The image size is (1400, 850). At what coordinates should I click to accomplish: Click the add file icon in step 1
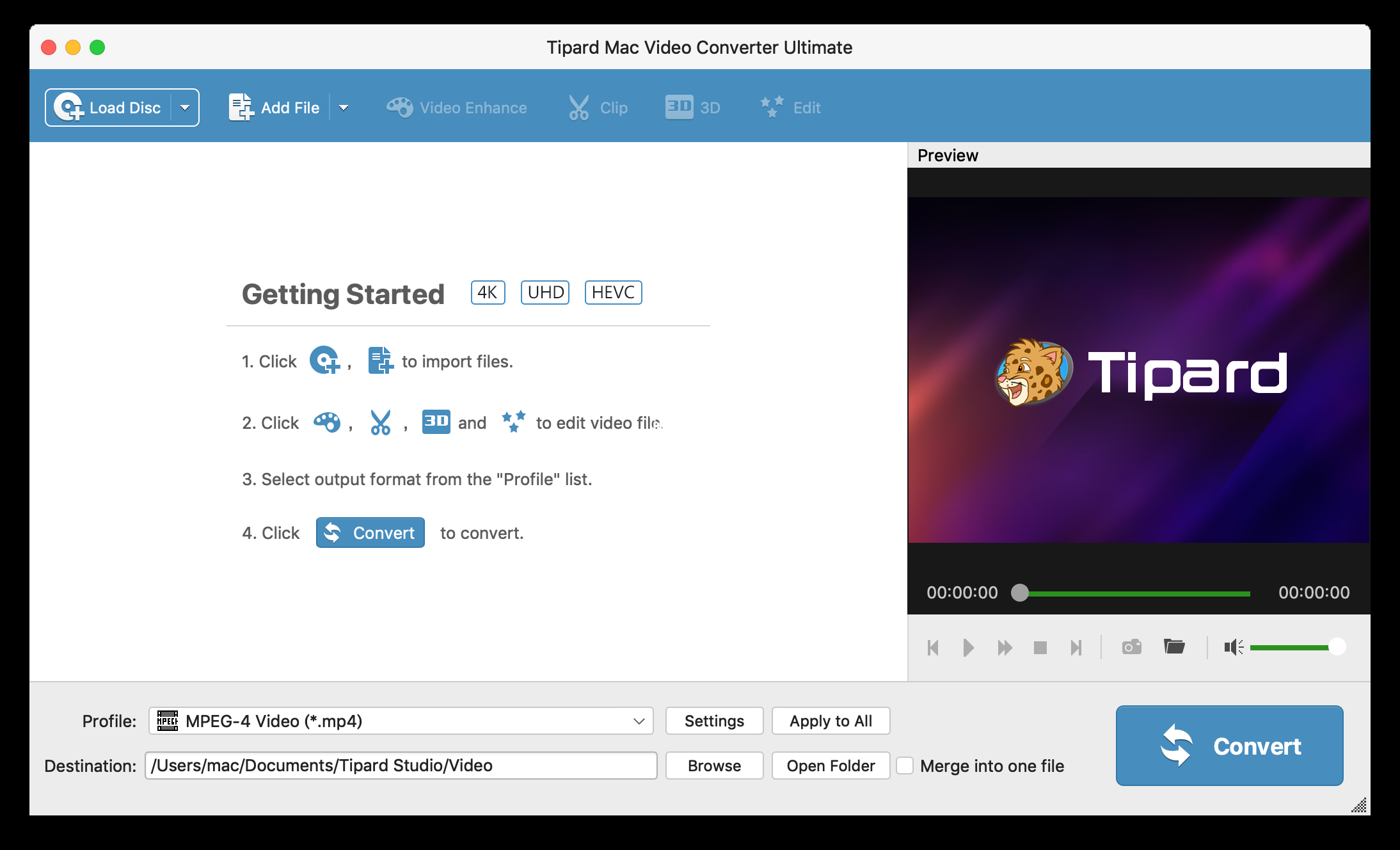point(381,360)
